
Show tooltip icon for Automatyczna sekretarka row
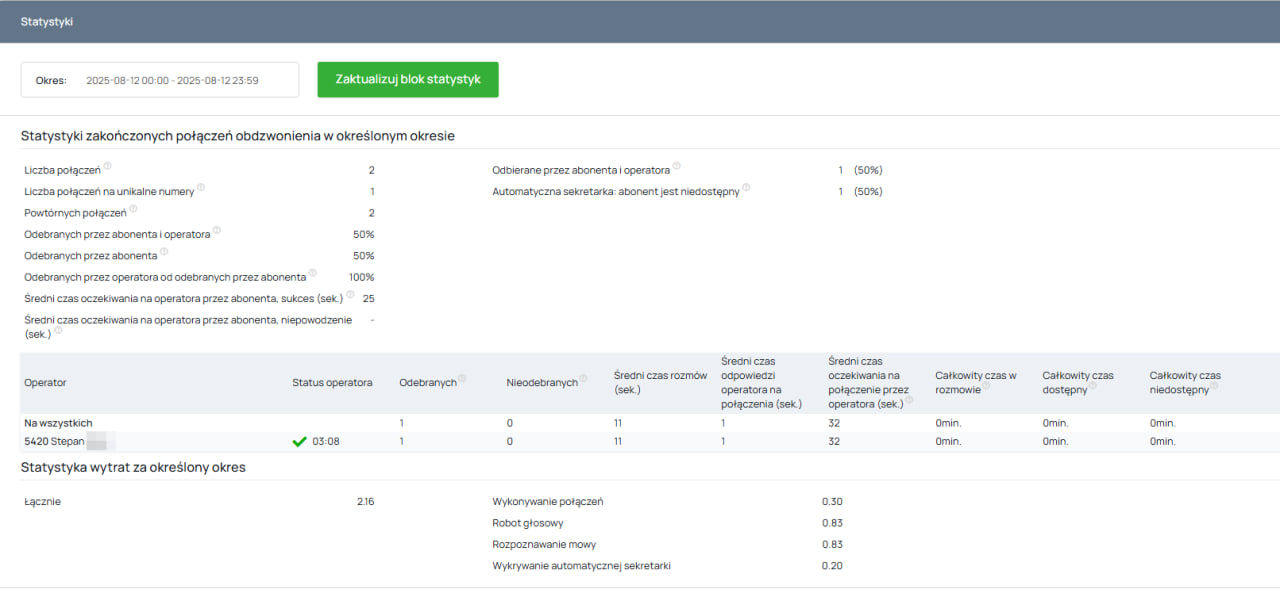pyautogui.click(x=746, y=188)
